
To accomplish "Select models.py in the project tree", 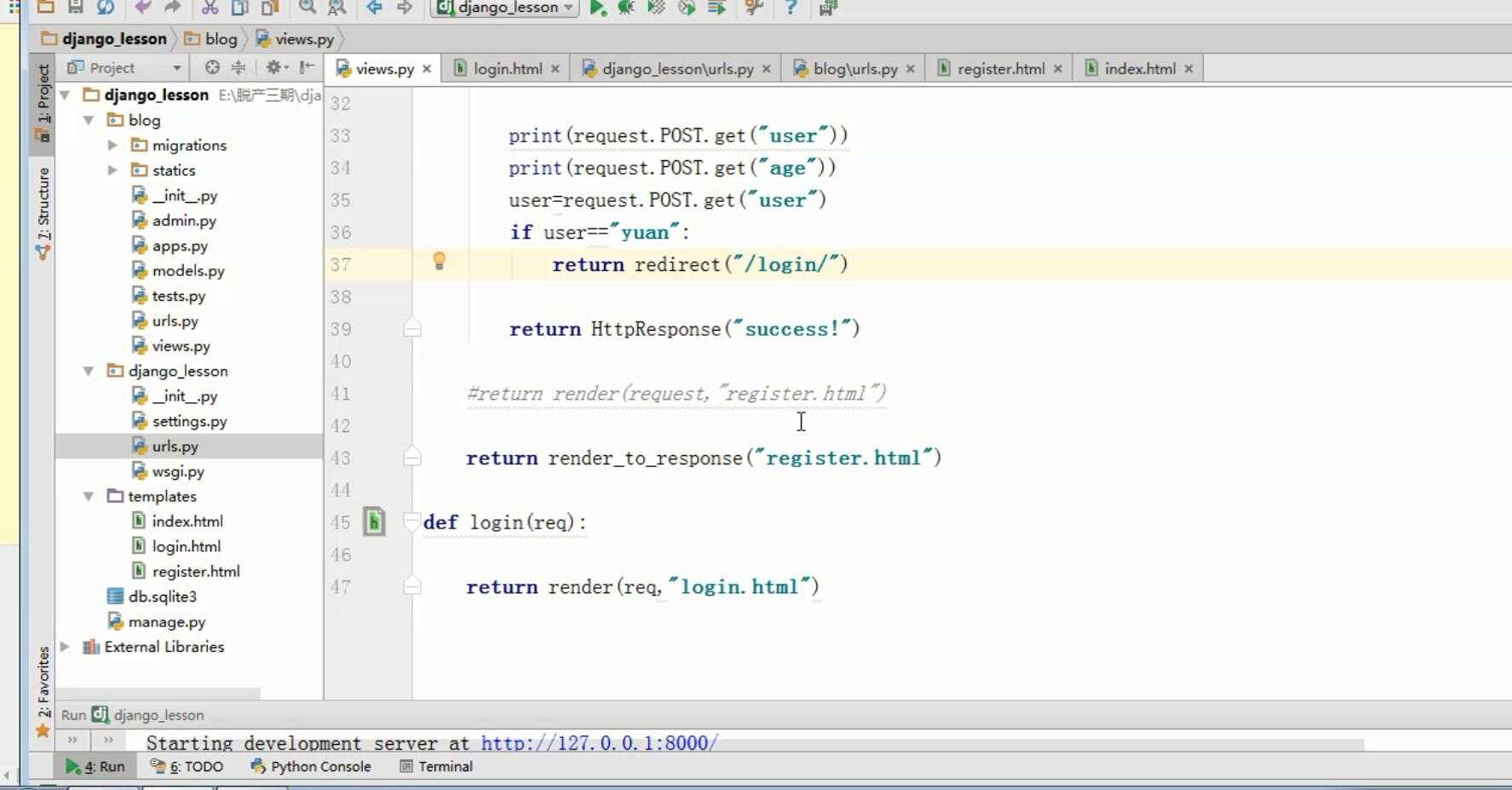I will [189, 271].
